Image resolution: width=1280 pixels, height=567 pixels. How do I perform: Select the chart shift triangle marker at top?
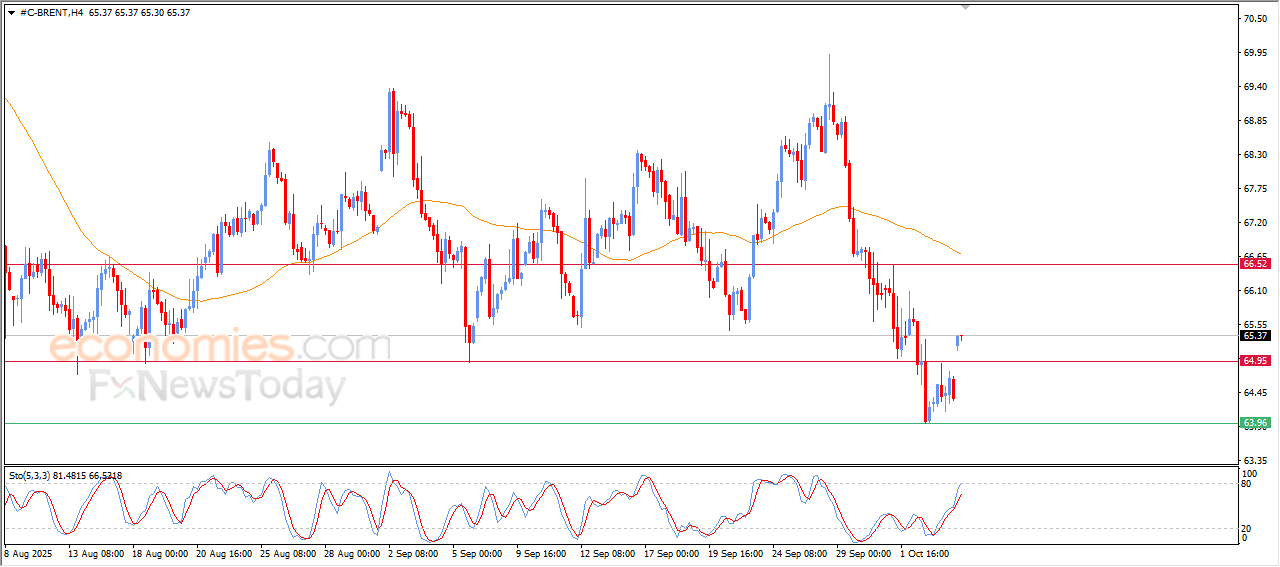965,7
